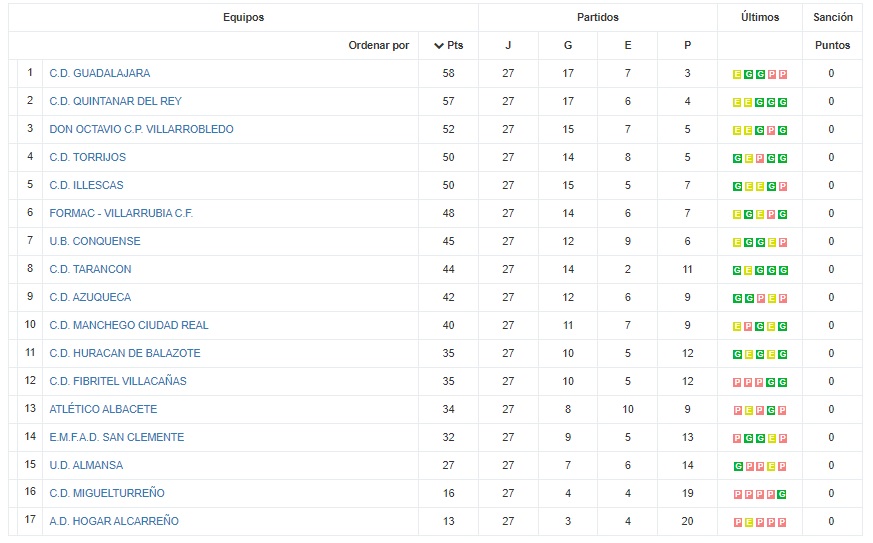Click first red P badge for C.D. Fibritel Villacañas
Image resolution: width=873 pixels, height=543 pixels.
(737, 382)
